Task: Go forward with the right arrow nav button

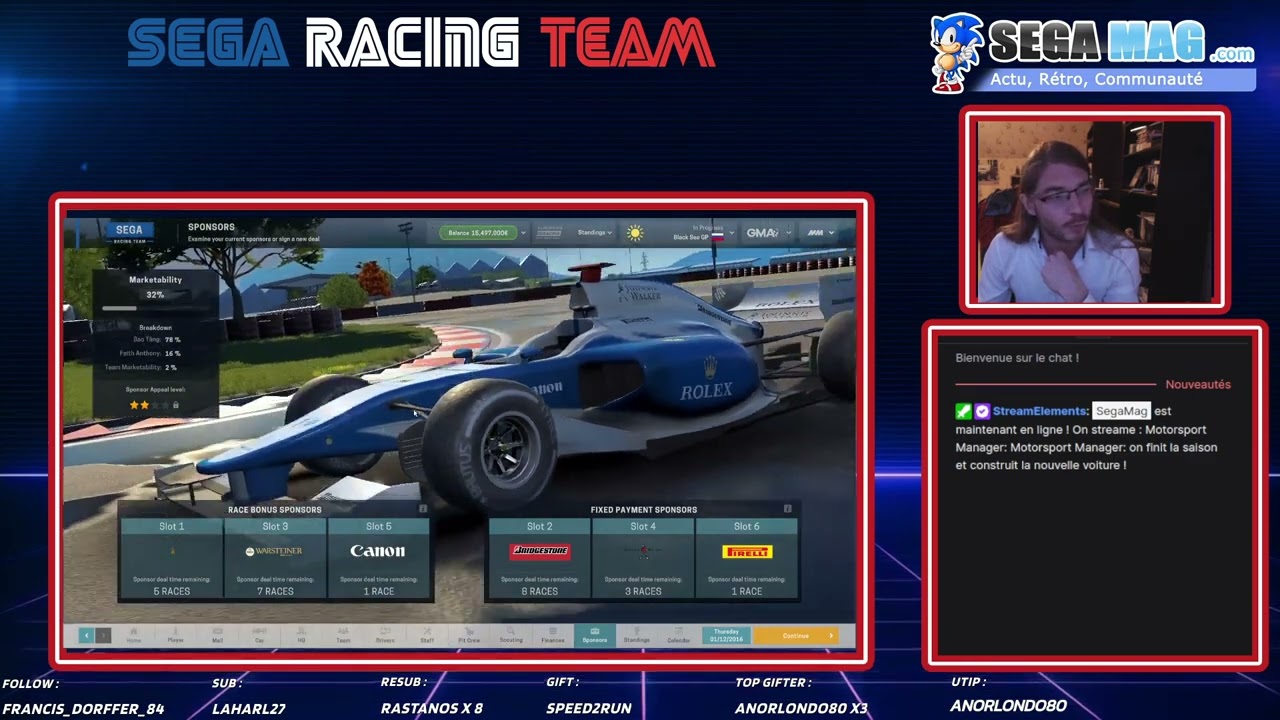Action: coord(102,635)
